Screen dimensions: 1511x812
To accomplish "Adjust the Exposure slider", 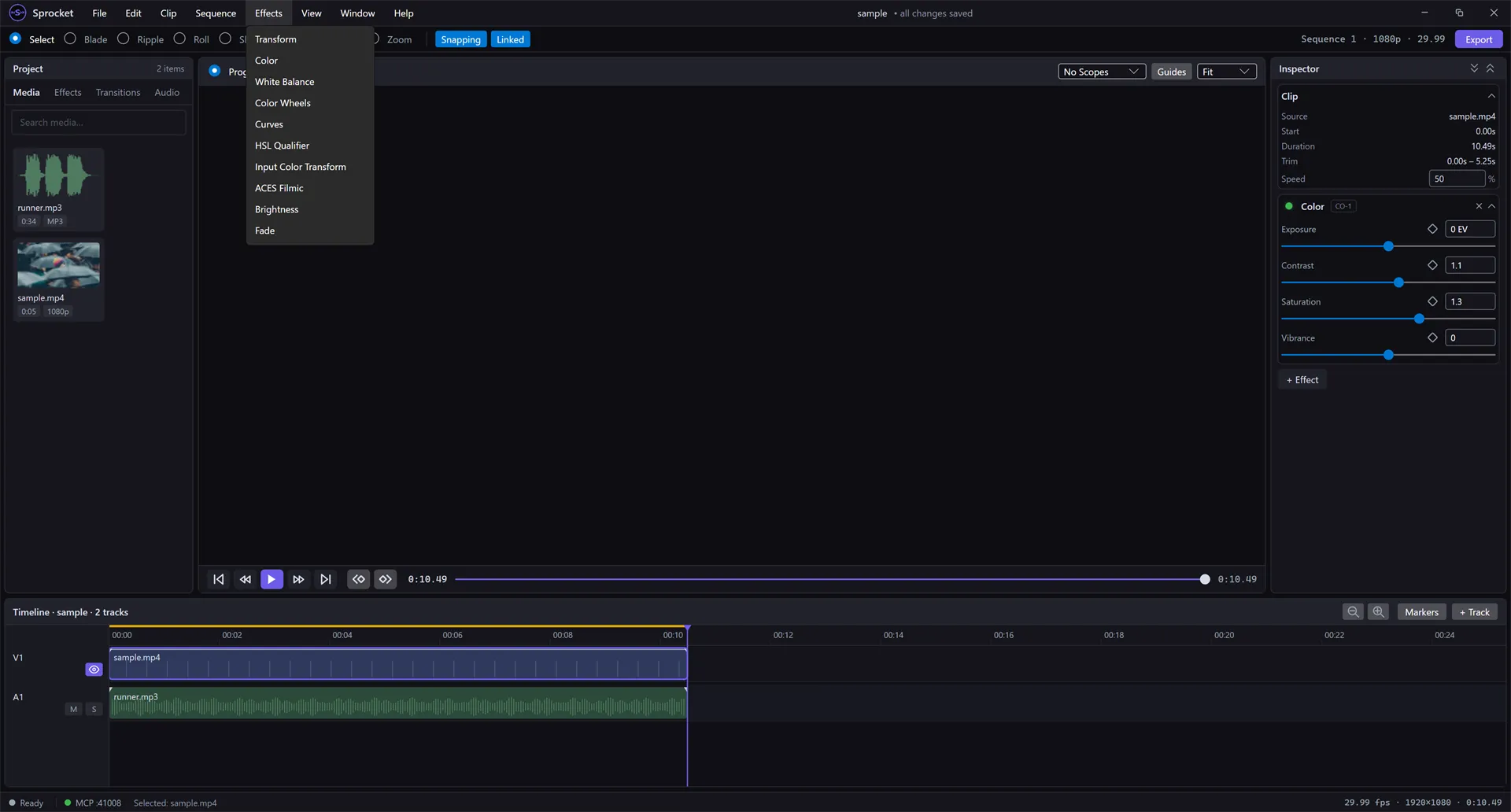I will click(x=1388, y=246).
